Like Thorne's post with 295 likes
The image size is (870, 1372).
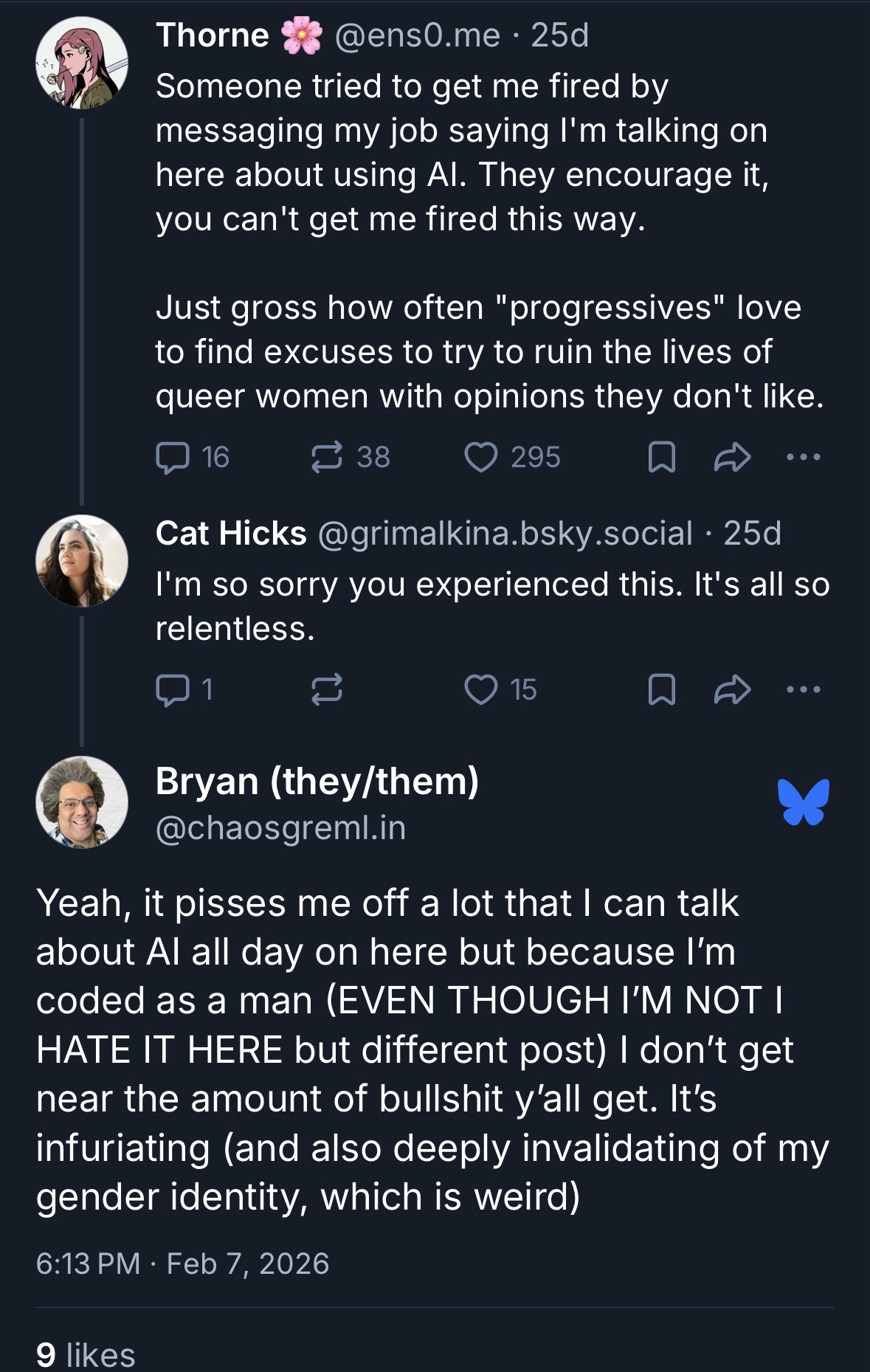(x=480, y=458)
